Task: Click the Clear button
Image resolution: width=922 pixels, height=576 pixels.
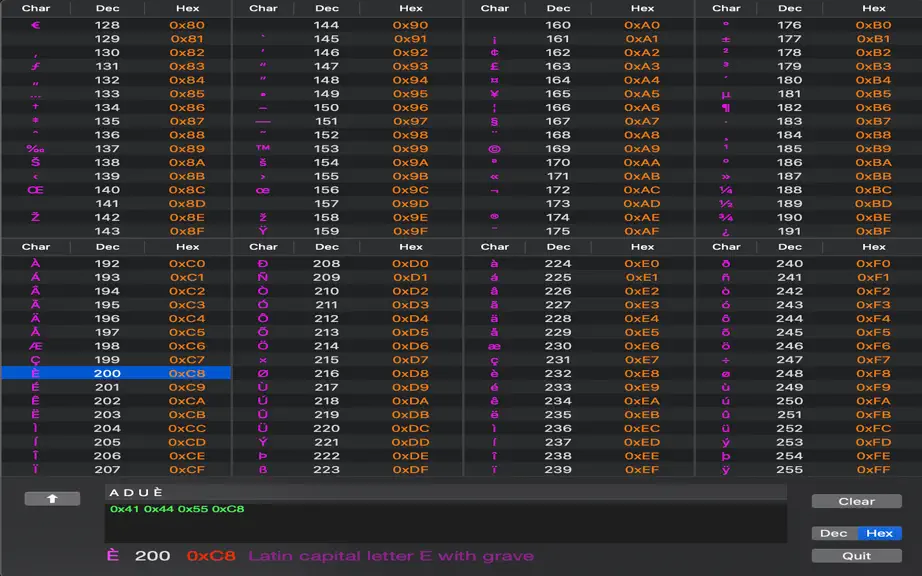Action: [857, 501]
